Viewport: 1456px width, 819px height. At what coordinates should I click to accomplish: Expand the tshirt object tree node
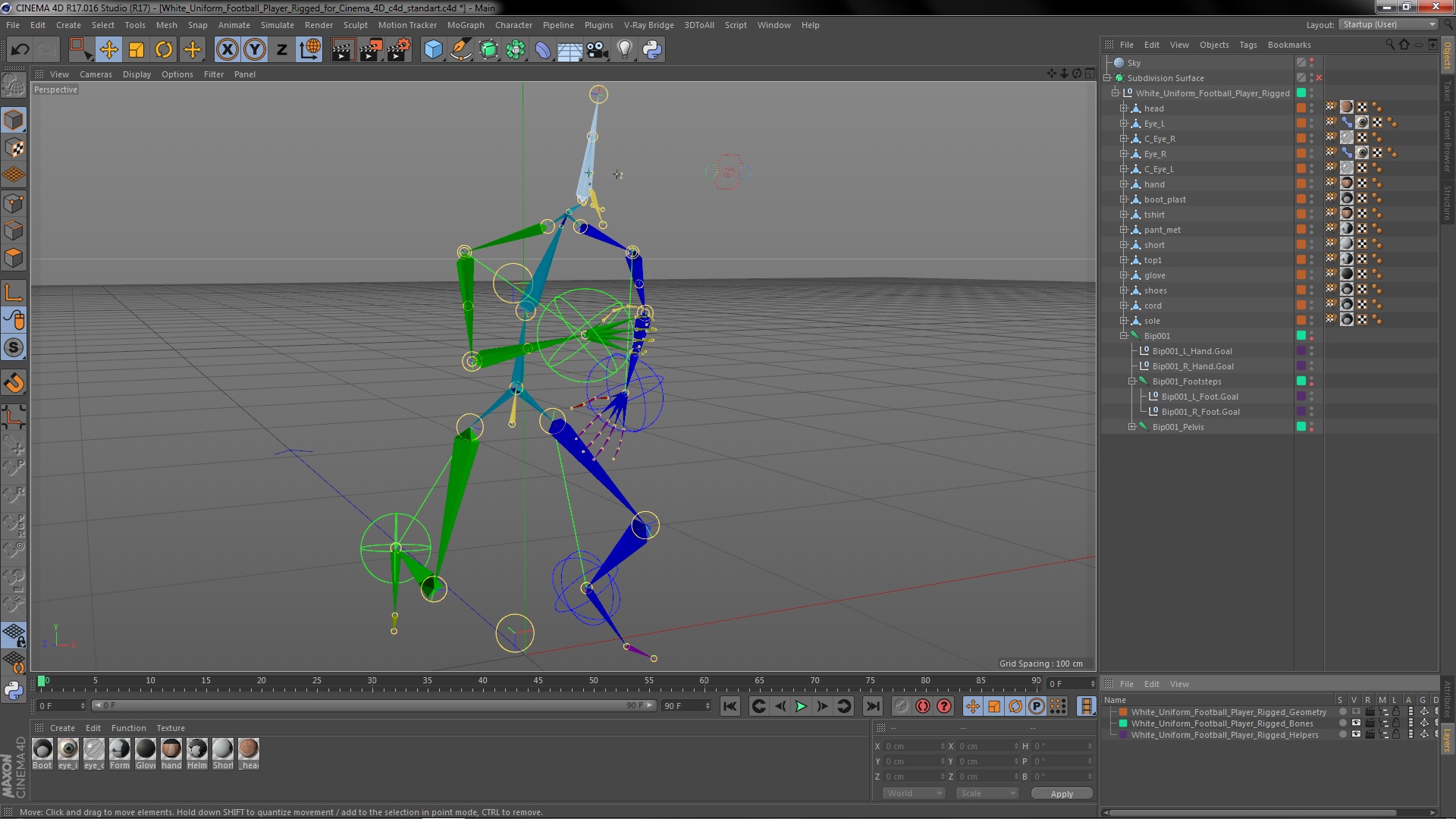pos(1124,215)
